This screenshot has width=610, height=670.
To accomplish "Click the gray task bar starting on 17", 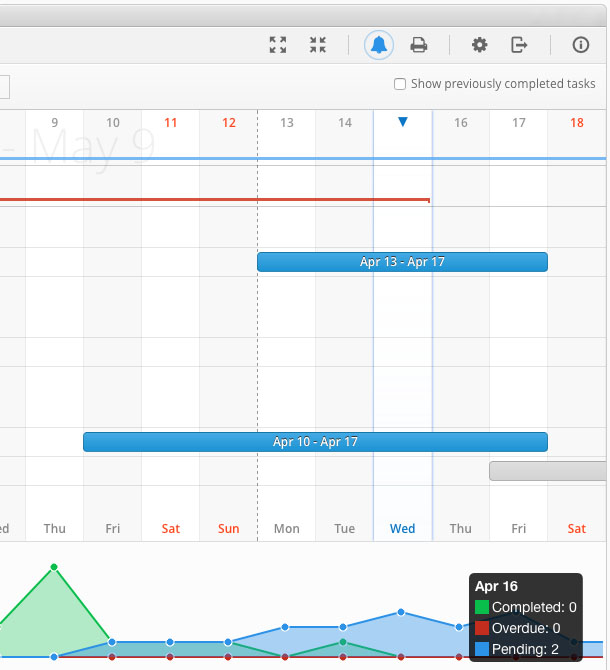I will (548, 471).
